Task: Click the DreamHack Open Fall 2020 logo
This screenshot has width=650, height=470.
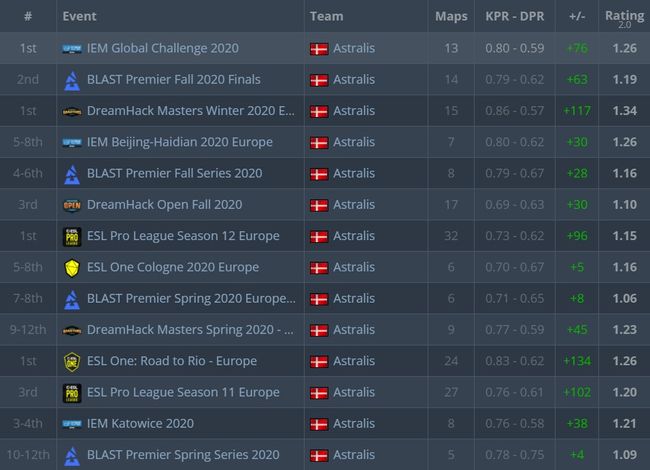Action: (x=71, y=205)
